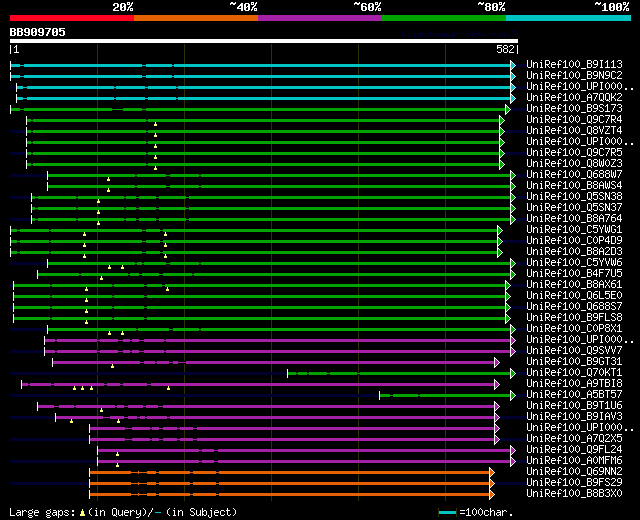Select the UniRef100_Q5SN37 label

574,207
